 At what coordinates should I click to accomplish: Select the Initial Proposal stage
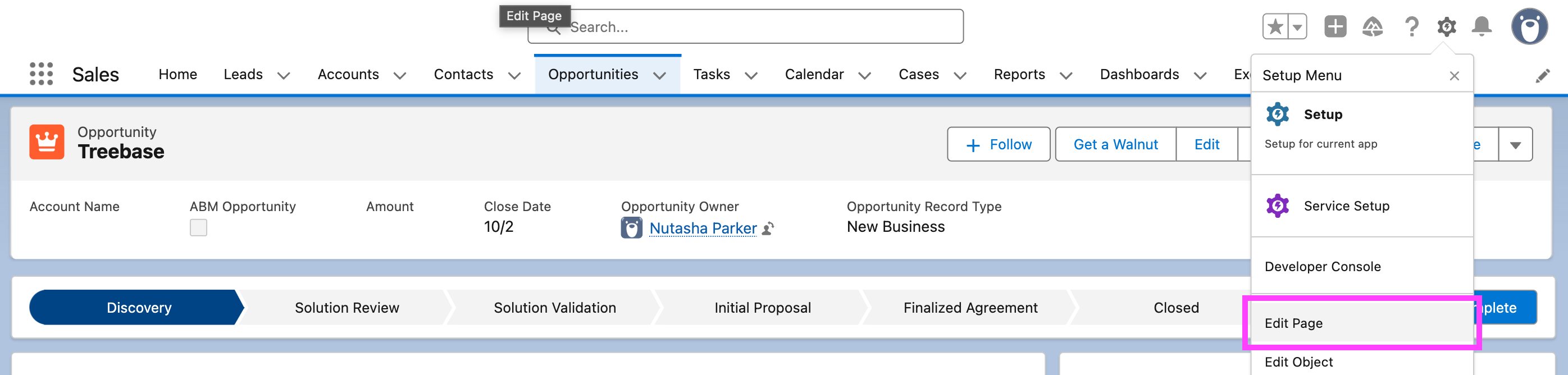tap(763, 308)
